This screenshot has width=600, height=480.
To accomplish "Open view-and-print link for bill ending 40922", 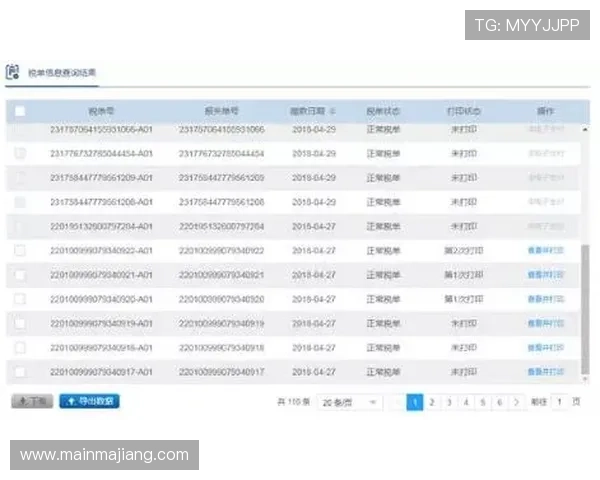I will pos(546,250).
